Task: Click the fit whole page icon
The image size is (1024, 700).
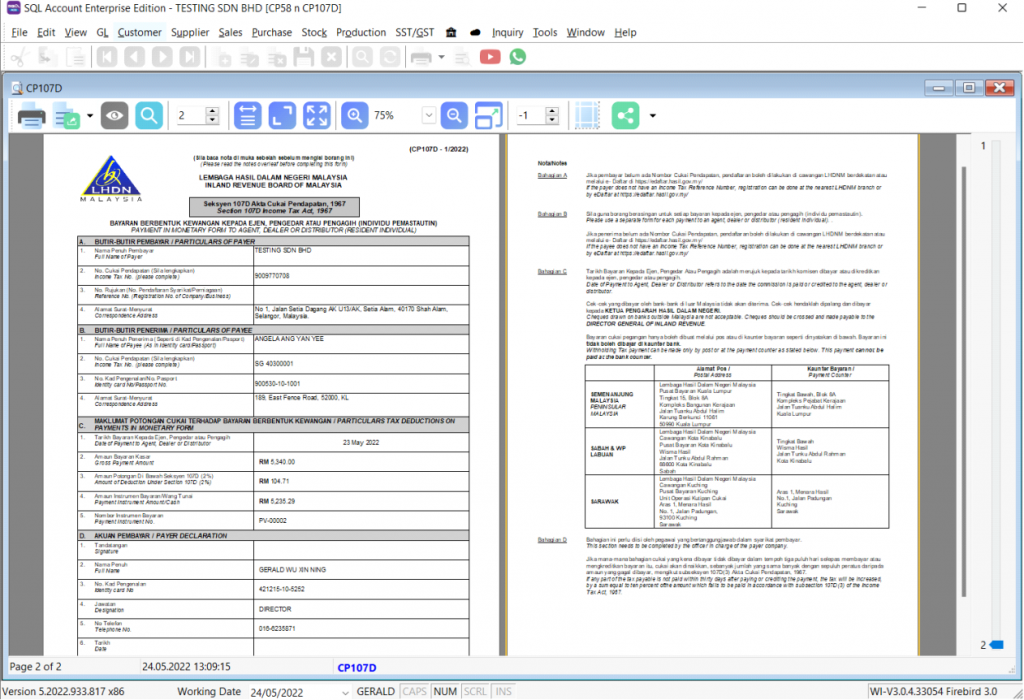Action: point(282,116)
